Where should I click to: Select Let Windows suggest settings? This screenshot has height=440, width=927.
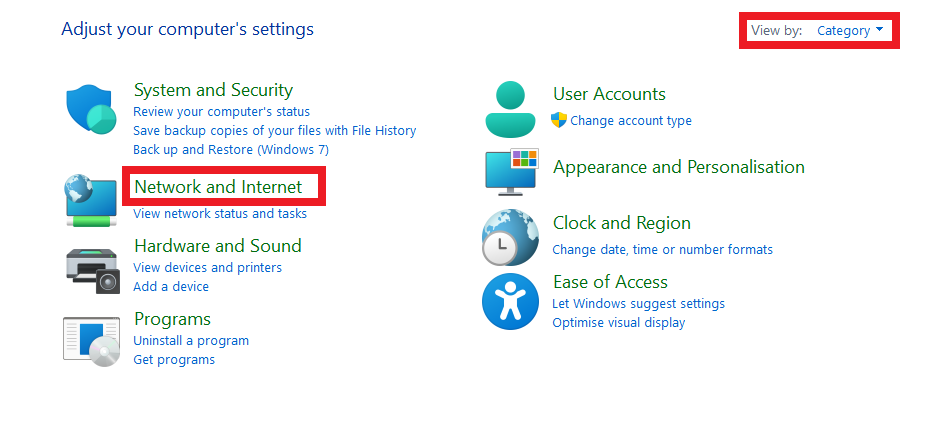(x=638, y=304)
